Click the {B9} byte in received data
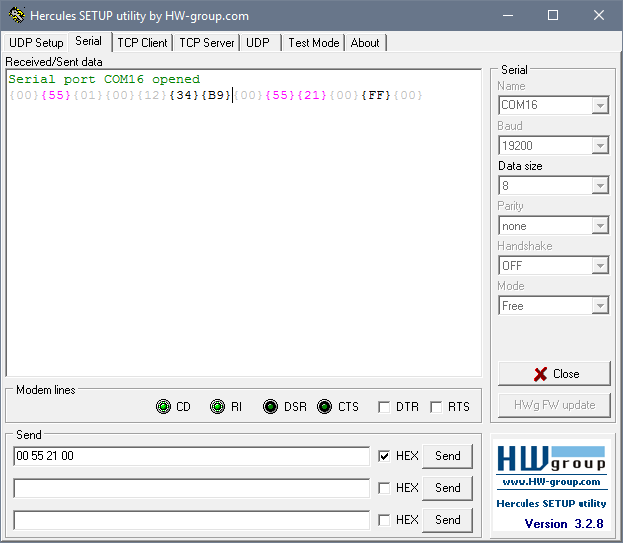 tap(216, 95)
